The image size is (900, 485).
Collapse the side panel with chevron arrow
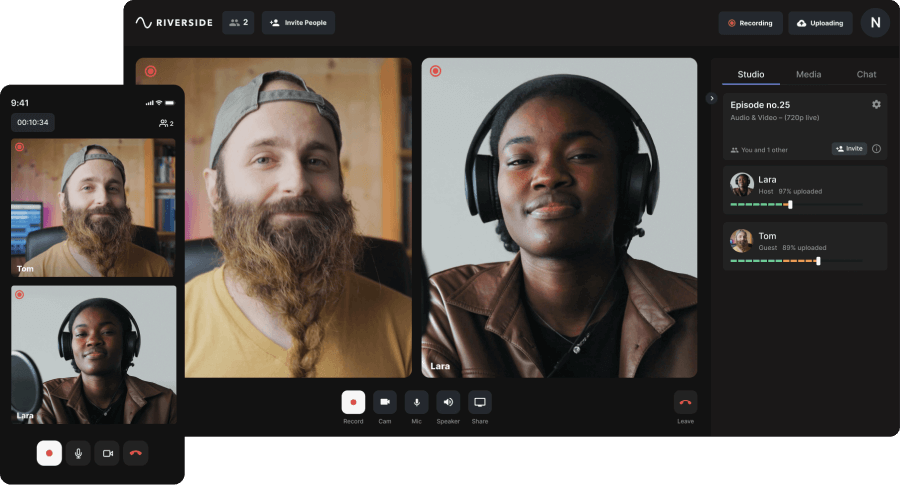pos(711,98)
